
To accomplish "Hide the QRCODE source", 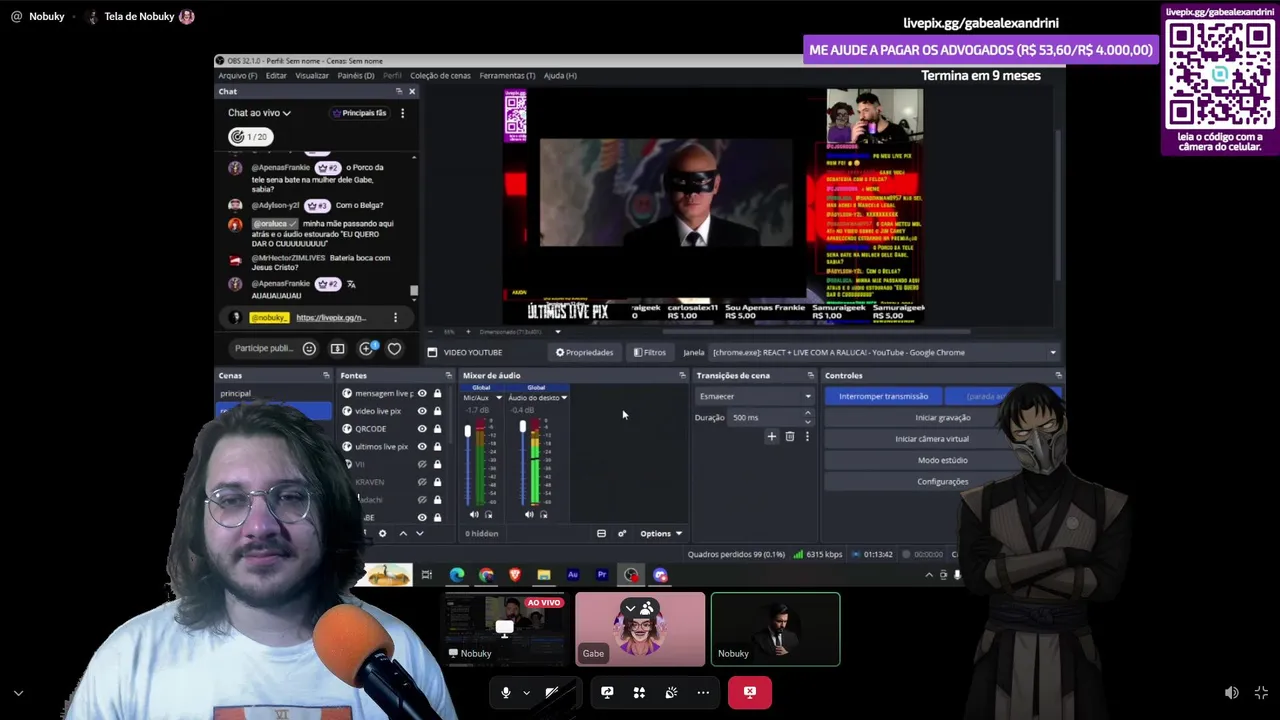I will (x=422, y=428).
